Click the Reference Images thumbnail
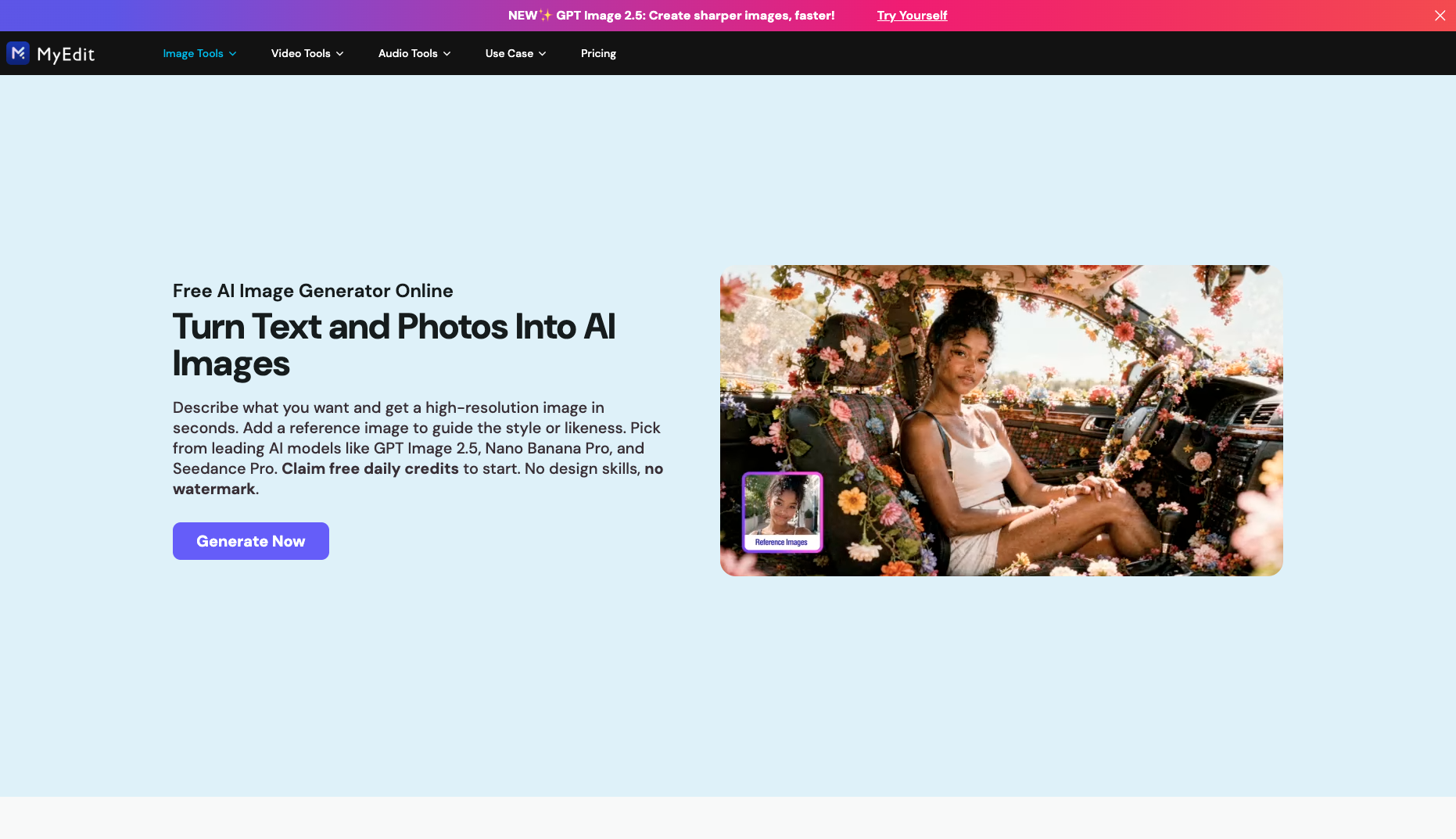Image resolution: width=1456 pixels, height=839 pixels. click(782, 512)
